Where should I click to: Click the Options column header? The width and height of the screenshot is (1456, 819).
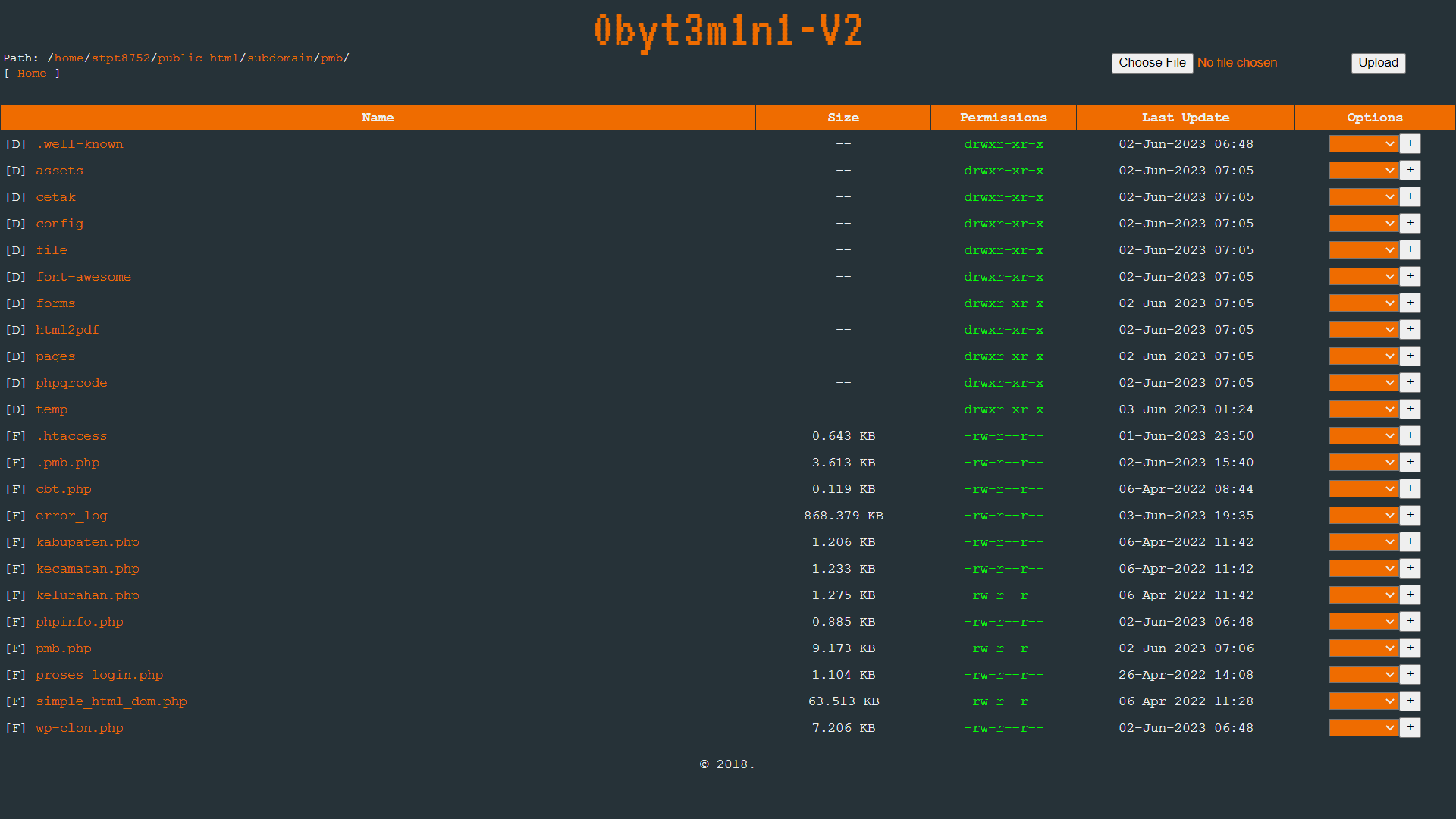(x=1375, y=118)
